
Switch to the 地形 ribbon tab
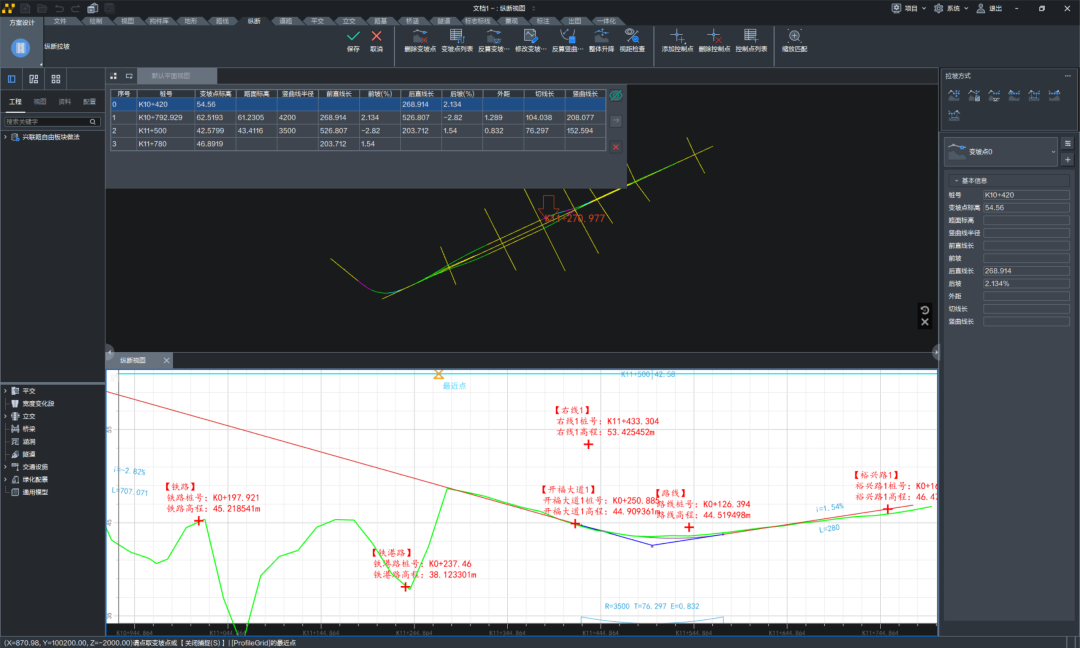191,21
